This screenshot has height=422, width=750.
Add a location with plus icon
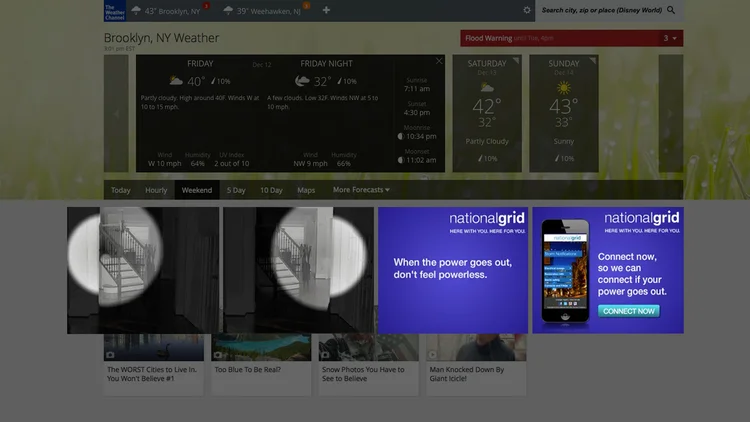click(x=326, y=10)
